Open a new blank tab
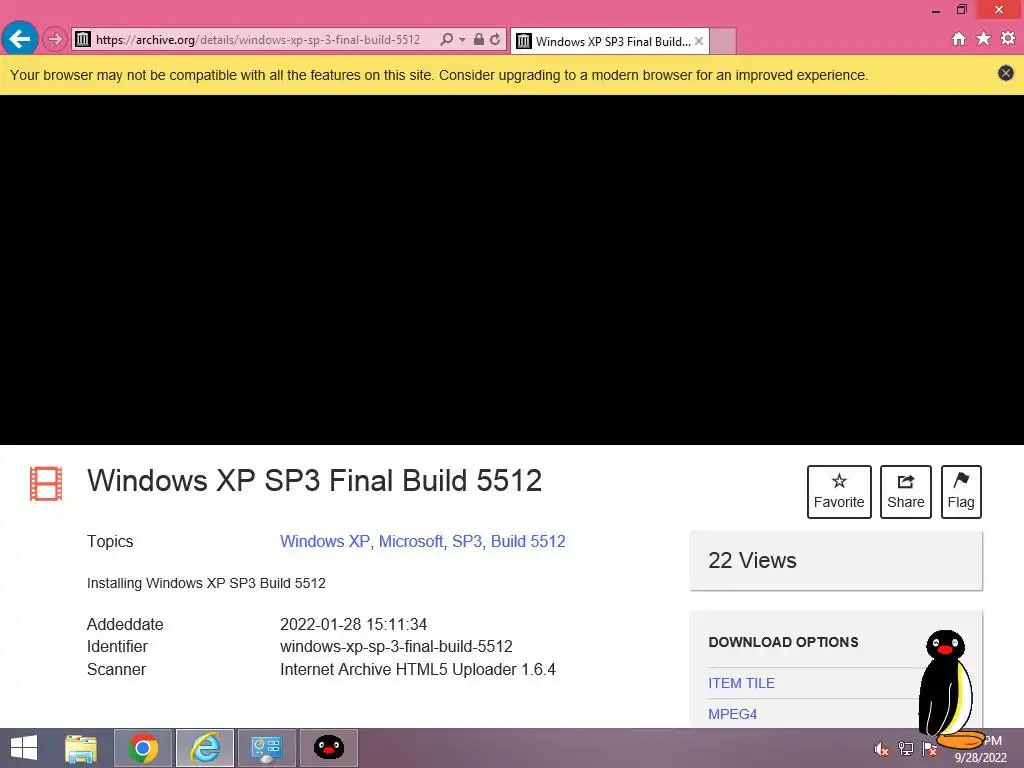Image resolution: width=1024 pixels, height=768 pixels. click(x=722, y=41)
